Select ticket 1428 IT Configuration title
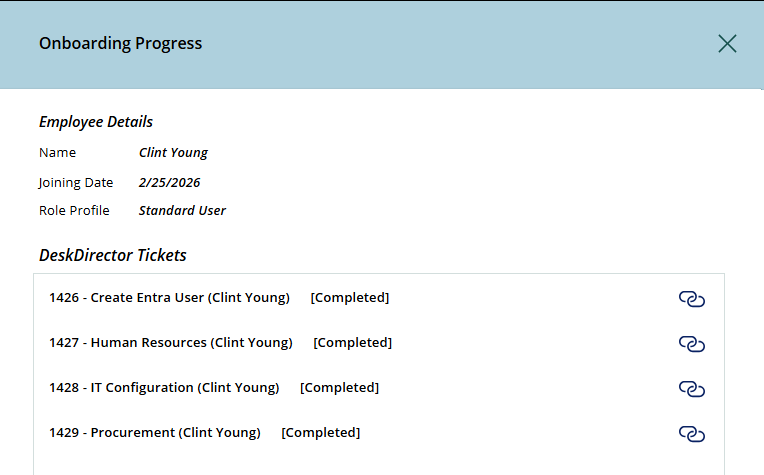 (x=164, y=387)
